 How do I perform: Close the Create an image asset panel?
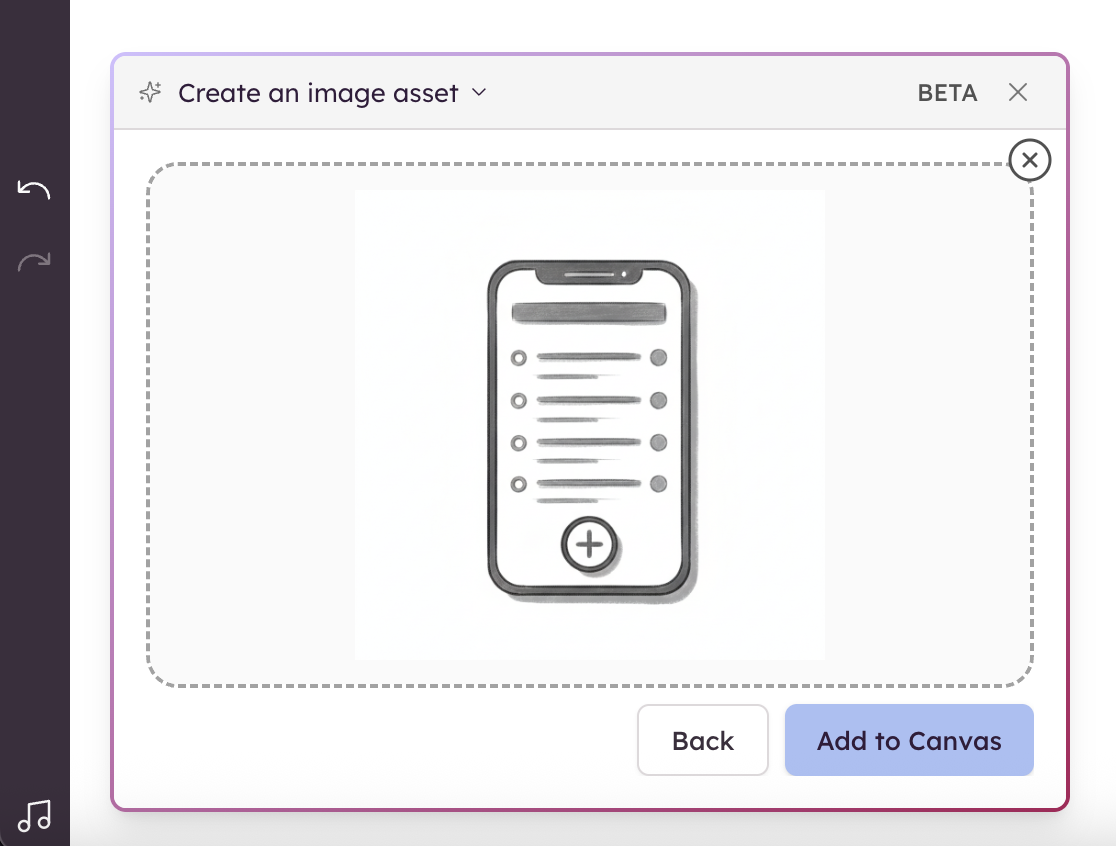[1018, 93]
